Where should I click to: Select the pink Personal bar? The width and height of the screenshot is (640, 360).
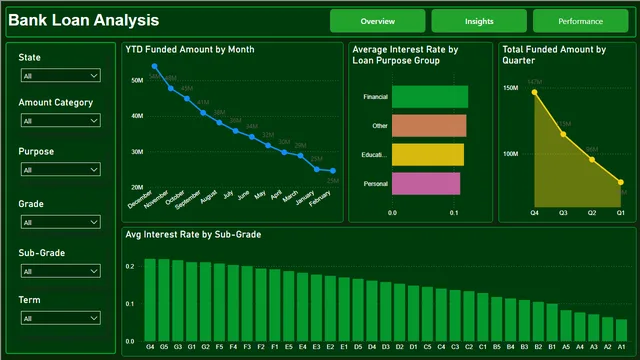pos(426,184)
